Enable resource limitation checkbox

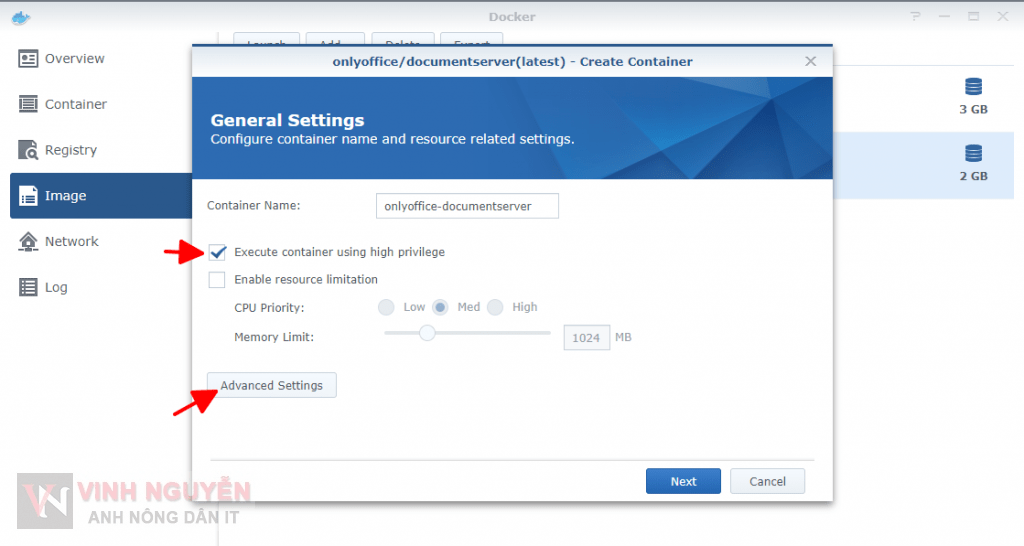(x=217, y=280)
